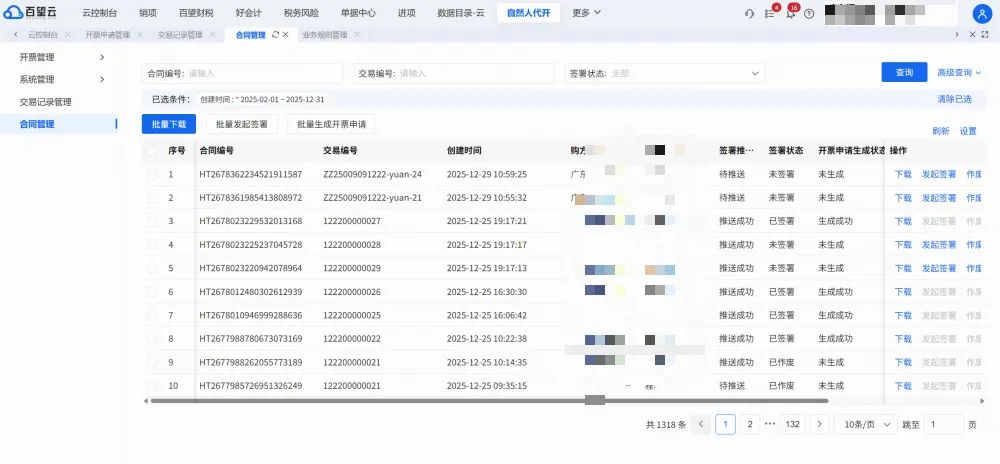
Task: Open the 税务风险 top menu
Action: click(x=301, y=13)
